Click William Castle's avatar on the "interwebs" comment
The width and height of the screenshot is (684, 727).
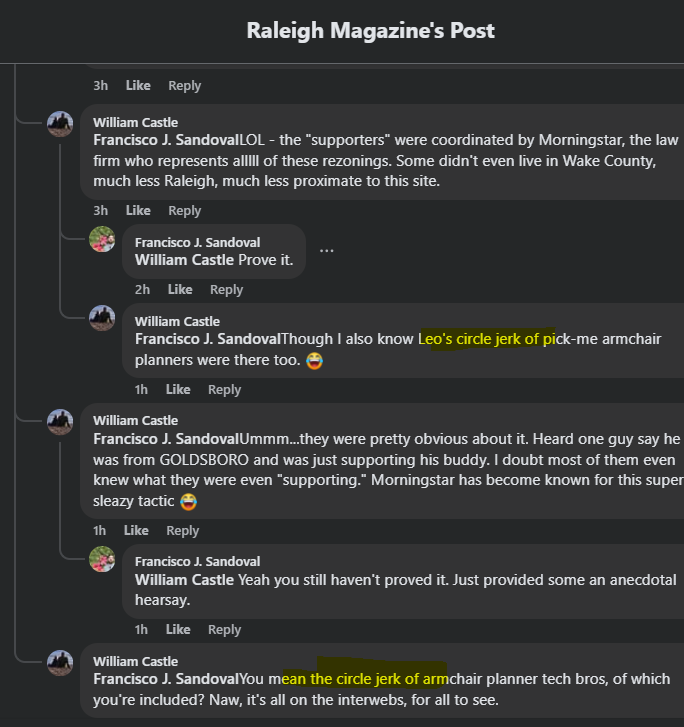pyautogui.click(x=60, y=662)
